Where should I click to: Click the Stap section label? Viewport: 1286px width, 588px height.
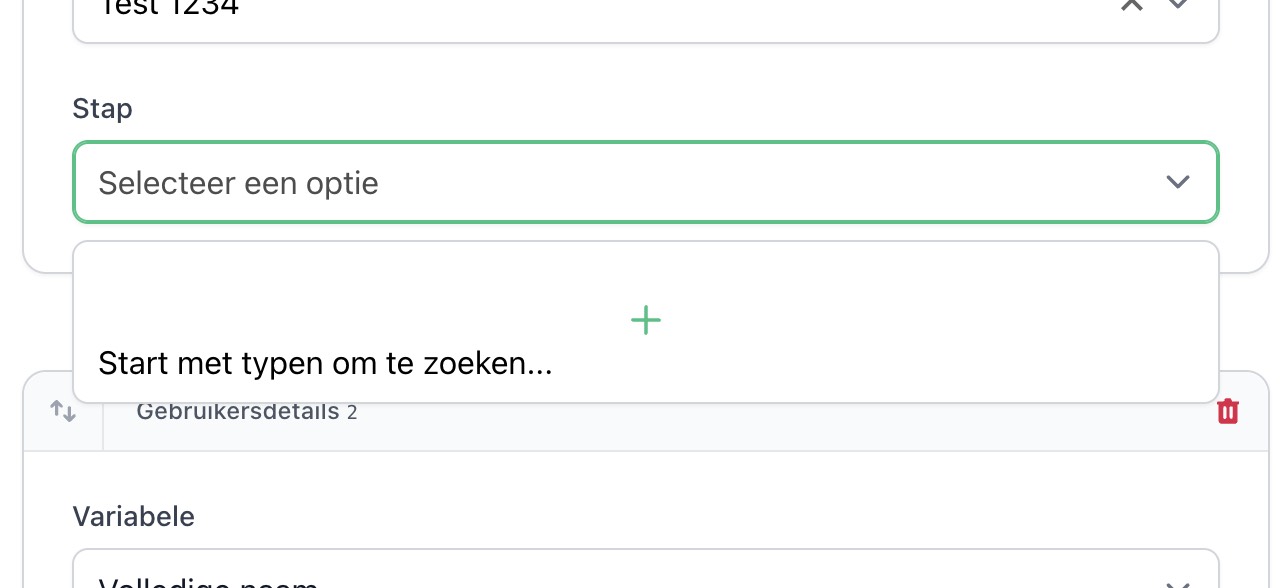[102, 108]
